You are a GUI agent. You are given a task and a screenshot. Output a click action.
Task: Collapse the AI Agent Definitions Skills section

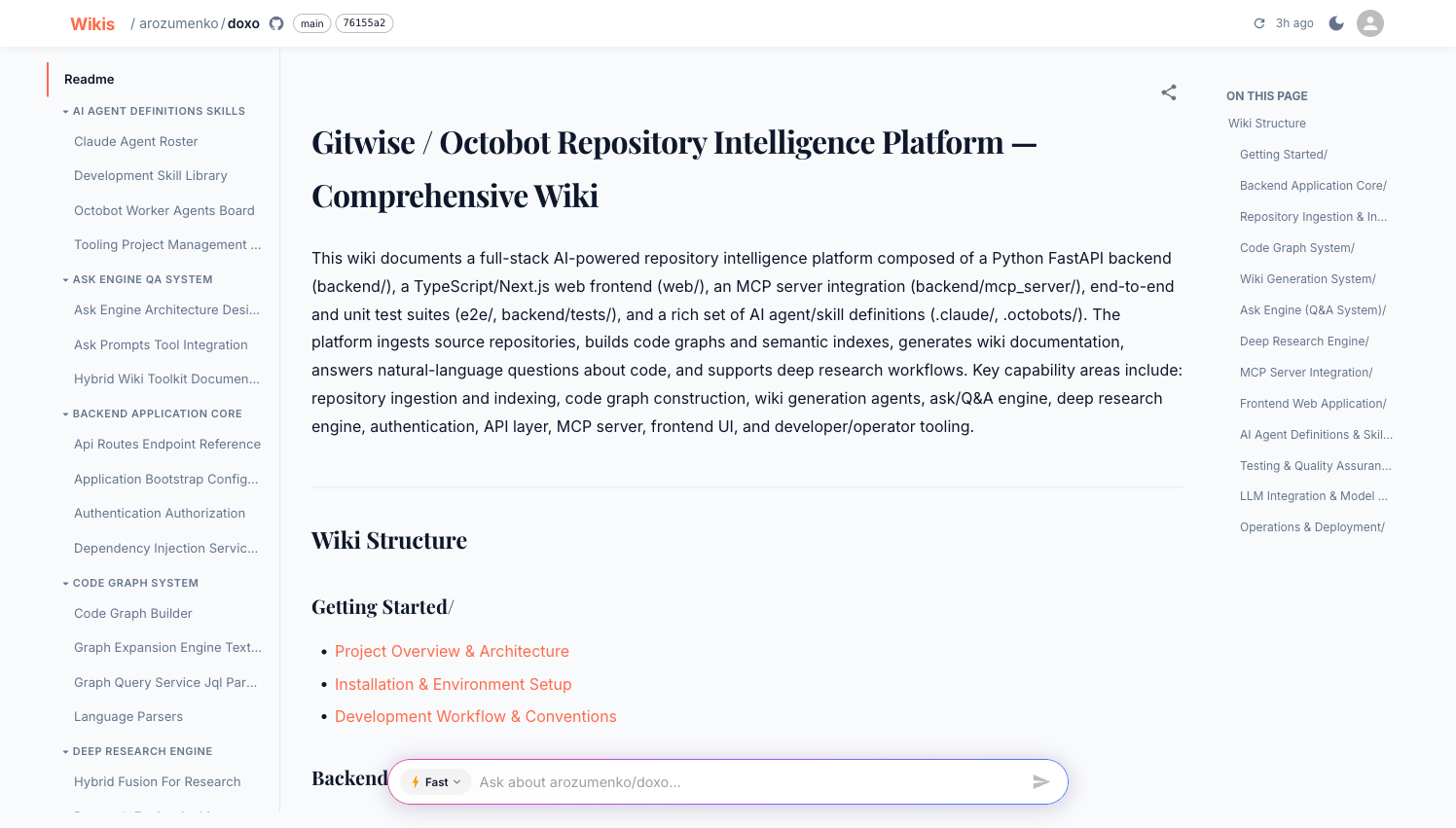point(63,111)
